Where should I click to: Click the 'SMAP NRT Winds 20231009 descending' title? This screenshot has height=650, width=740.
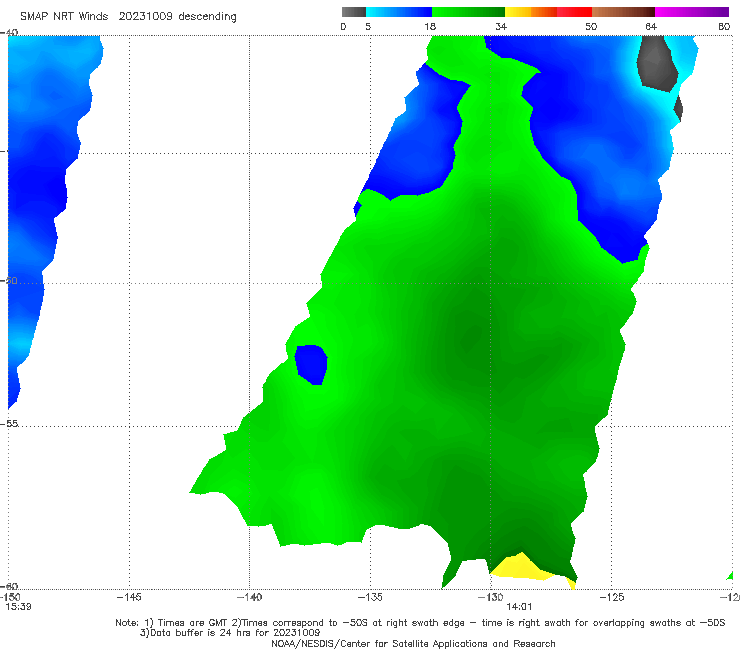128,17
